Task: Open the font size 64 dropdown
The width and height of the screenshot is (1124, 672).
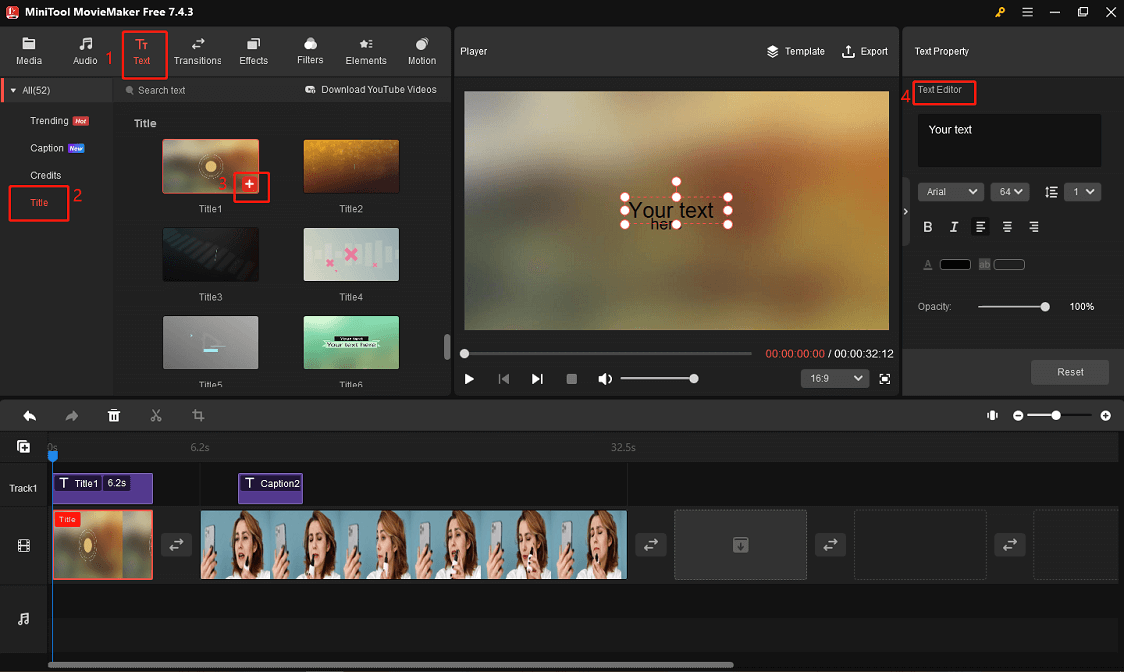Action: click(x=1009, y=191)
